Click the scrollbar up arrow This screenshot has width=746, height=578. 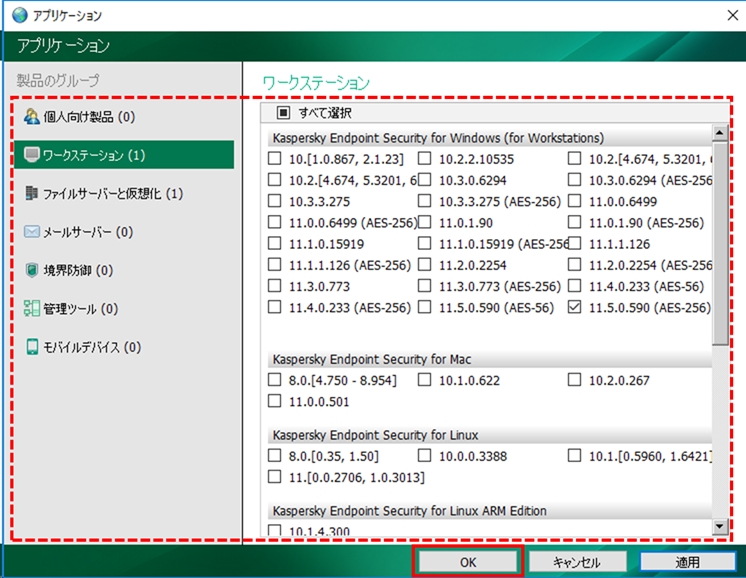(720, 133)
